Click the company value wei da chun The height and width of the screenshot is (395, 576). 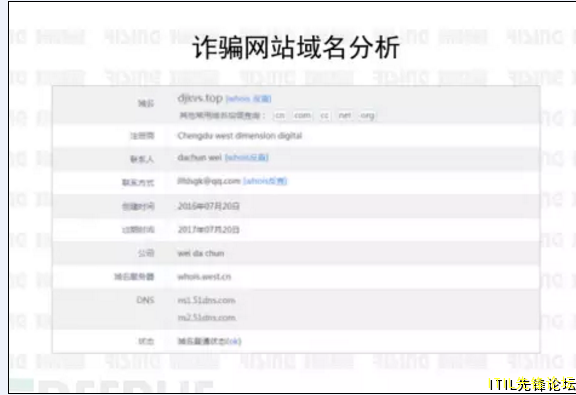(x=201, y=253)
